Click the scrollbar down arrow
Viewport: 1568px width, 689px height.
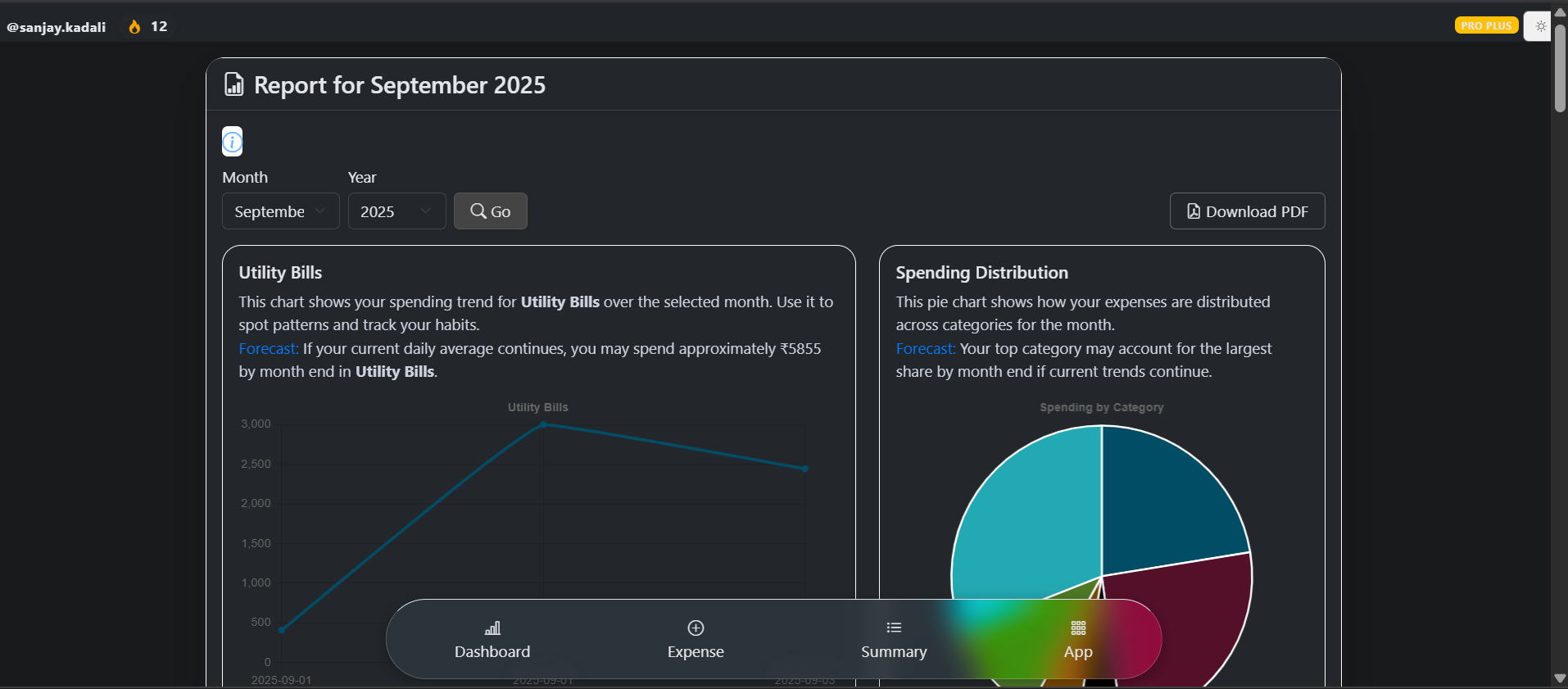click(x=1560, y=678)
